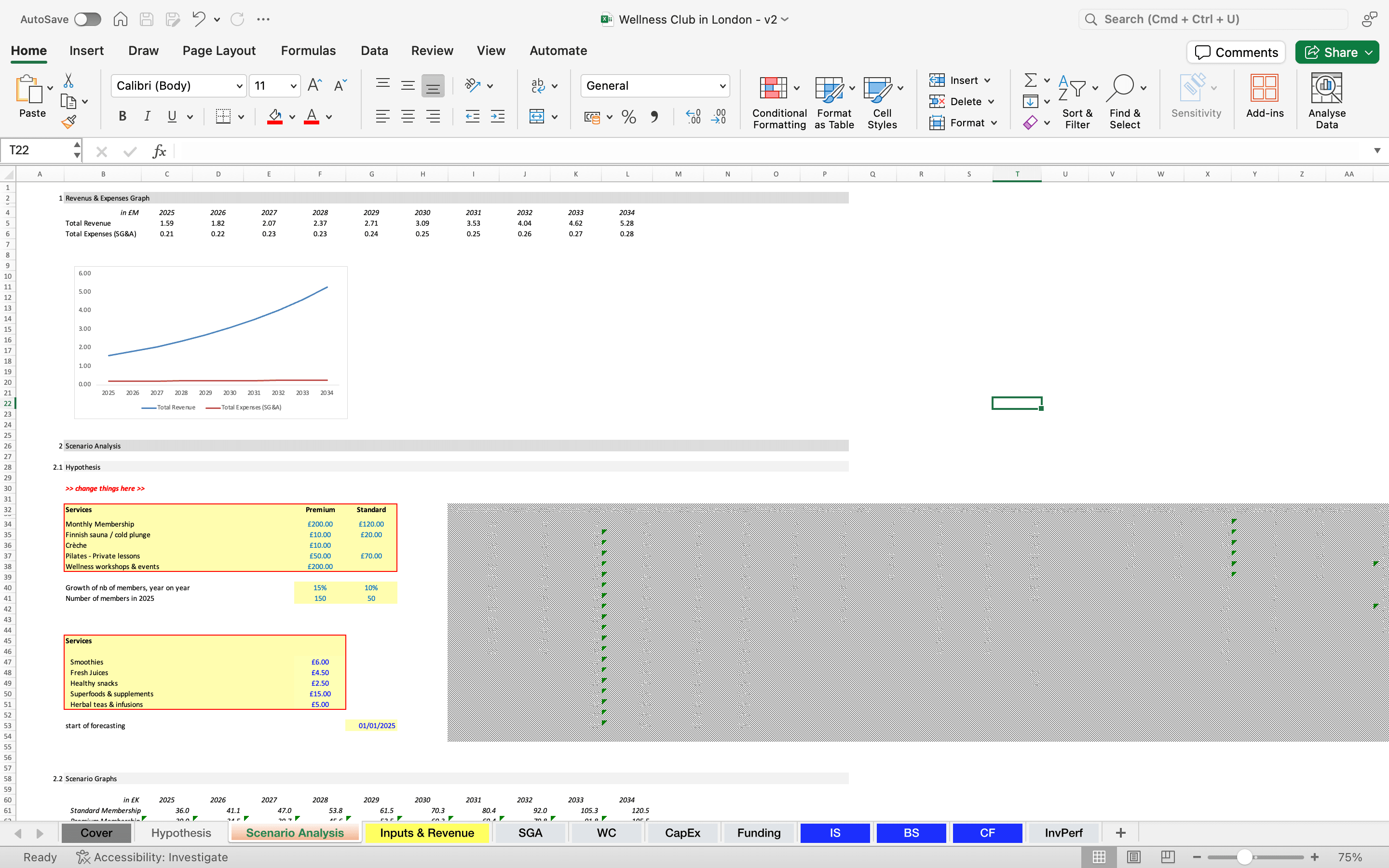Open Cell Styles gallery
1389x868 pixels.
click(x=882, y=102)
